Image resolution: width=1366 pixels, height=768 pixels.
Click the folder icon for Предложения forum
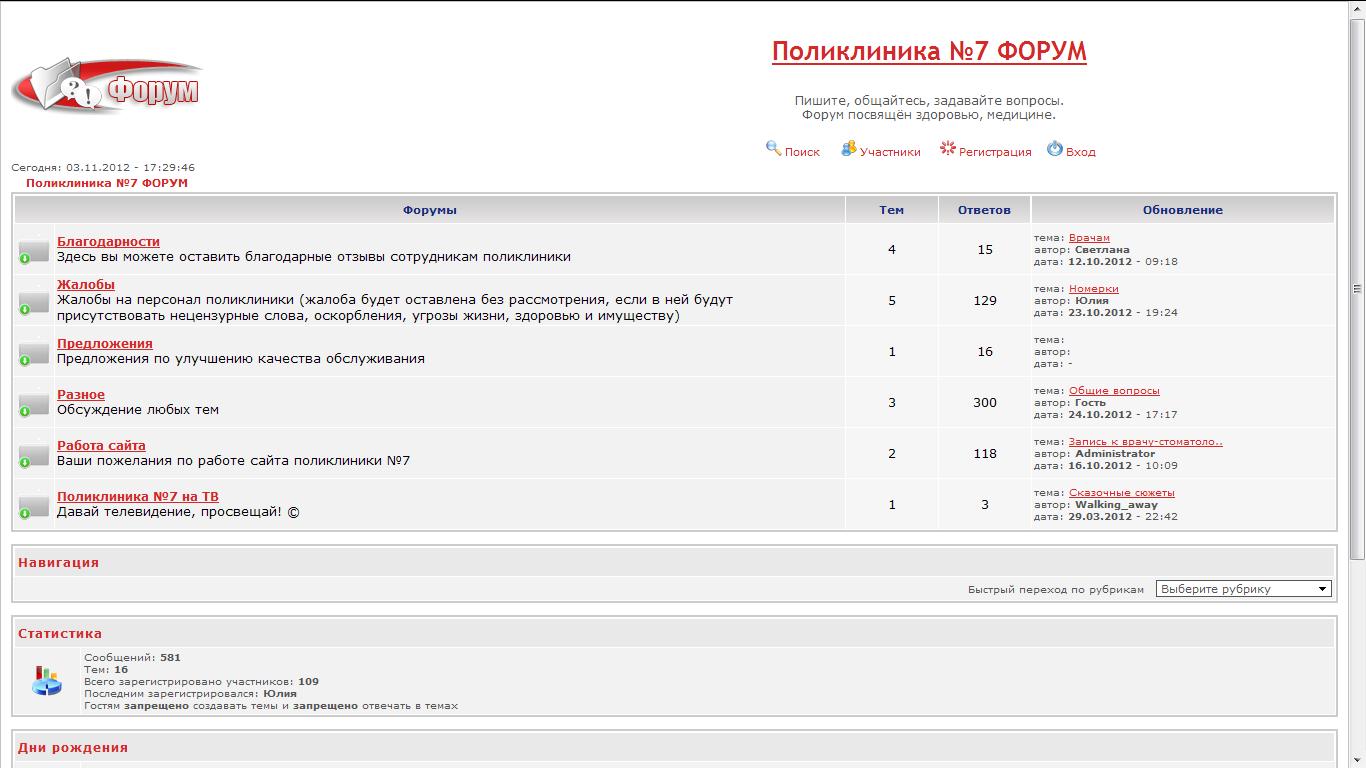point(34,352)
